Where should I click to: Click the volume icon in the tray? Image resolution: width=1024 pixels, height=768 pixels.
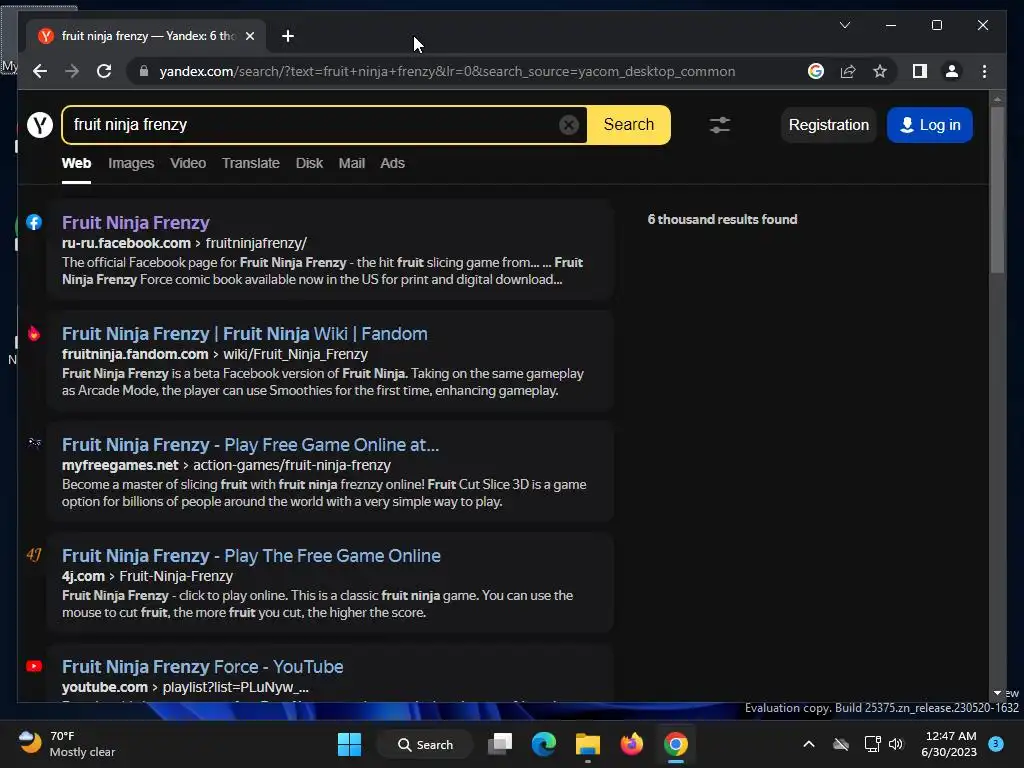(x=896, y=744)
